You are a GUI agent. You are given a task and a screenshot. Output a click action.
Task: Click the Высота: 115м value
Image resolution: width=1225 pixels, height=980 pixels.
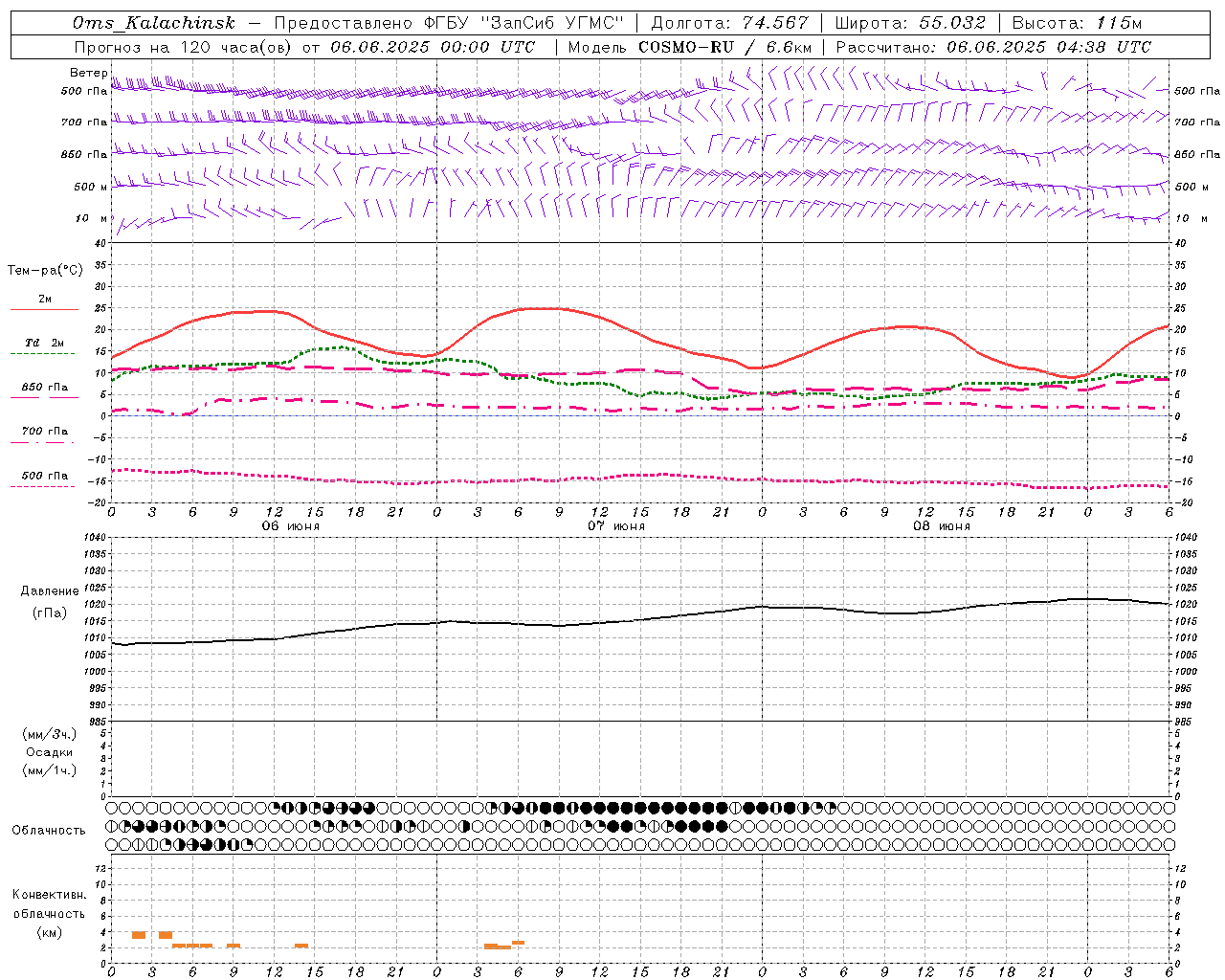click(1077, 23)
